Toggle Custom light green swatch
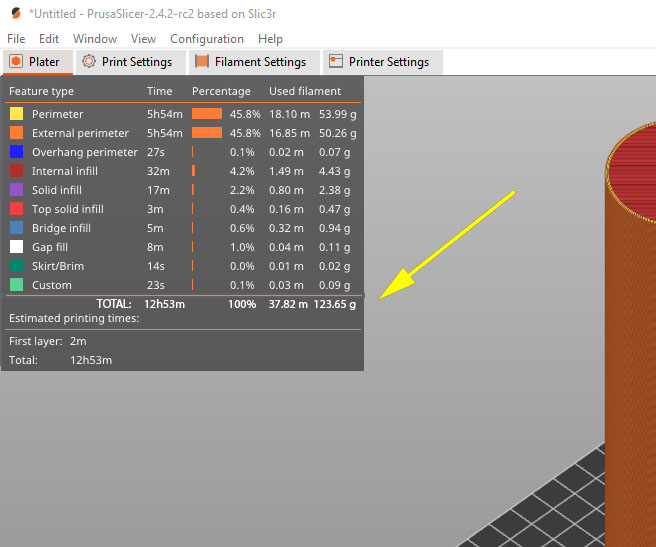The width and height of the screenshot is (656, 547). (16, 285)
